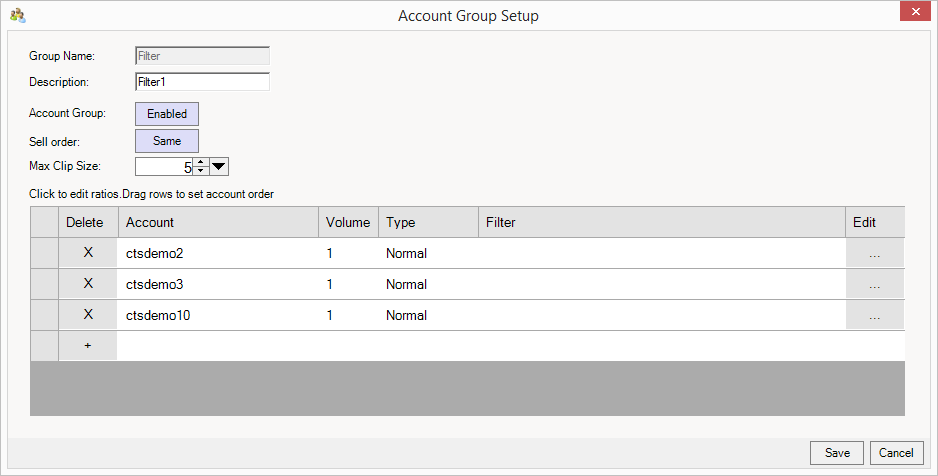Increase Max Clip Size with up arrow

coord(201,162)
